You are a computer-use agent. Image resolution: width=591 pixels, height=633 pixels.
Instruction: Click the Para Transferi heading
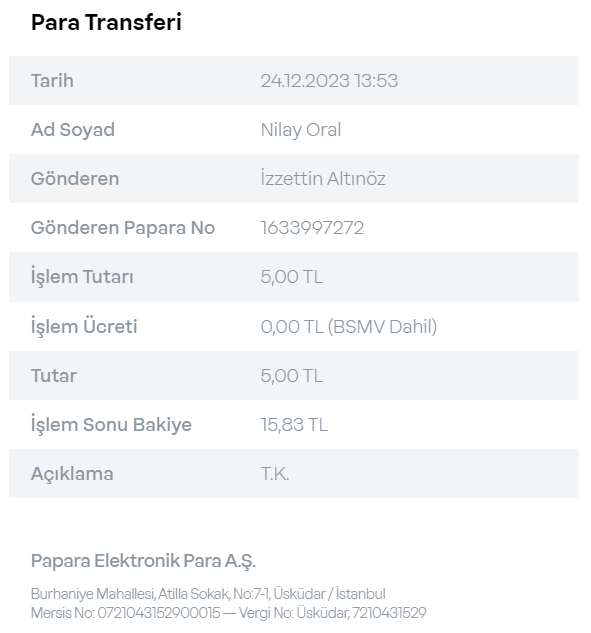coord(106,22)
